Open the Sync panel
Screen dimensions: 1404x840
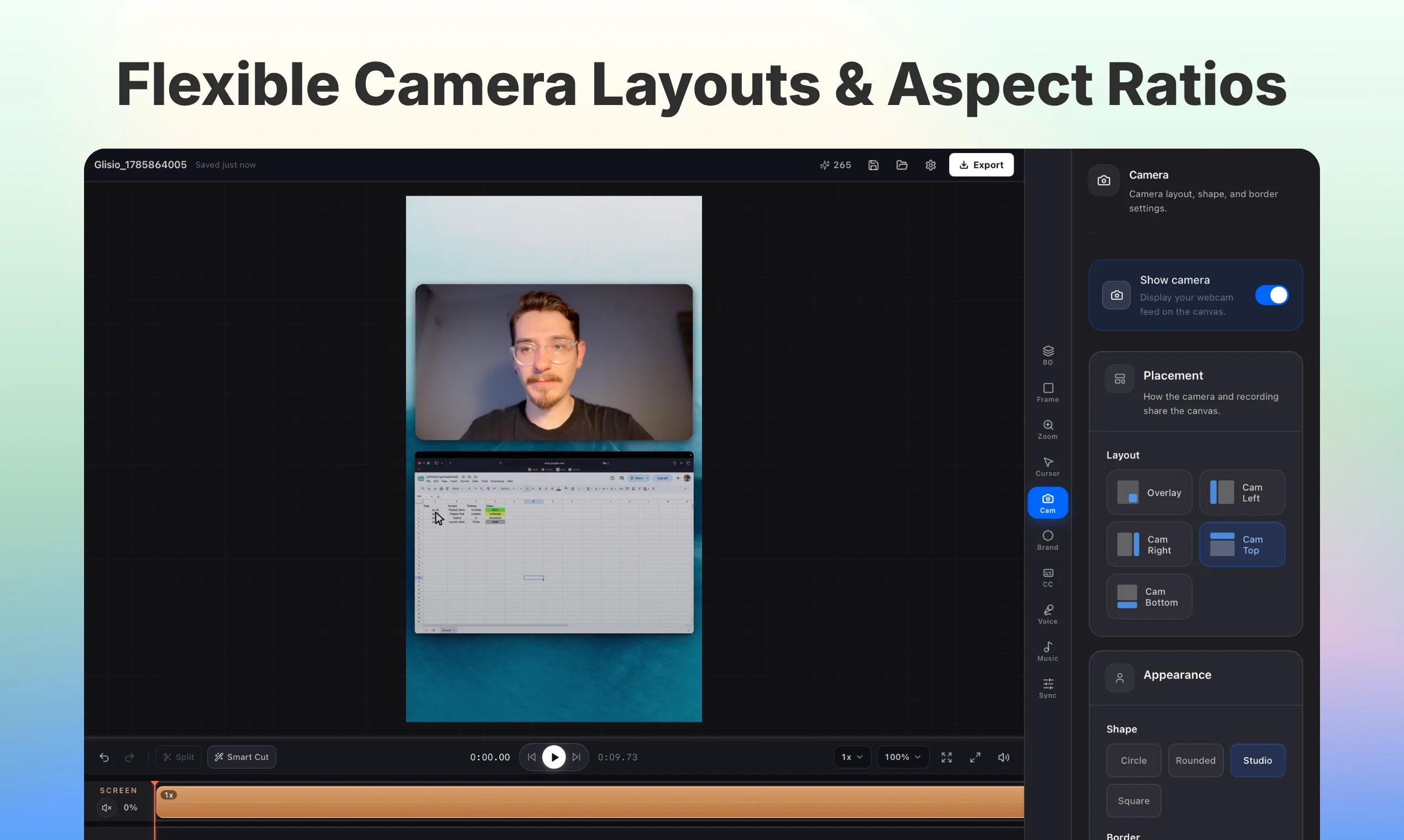(x=1047, y=688)
